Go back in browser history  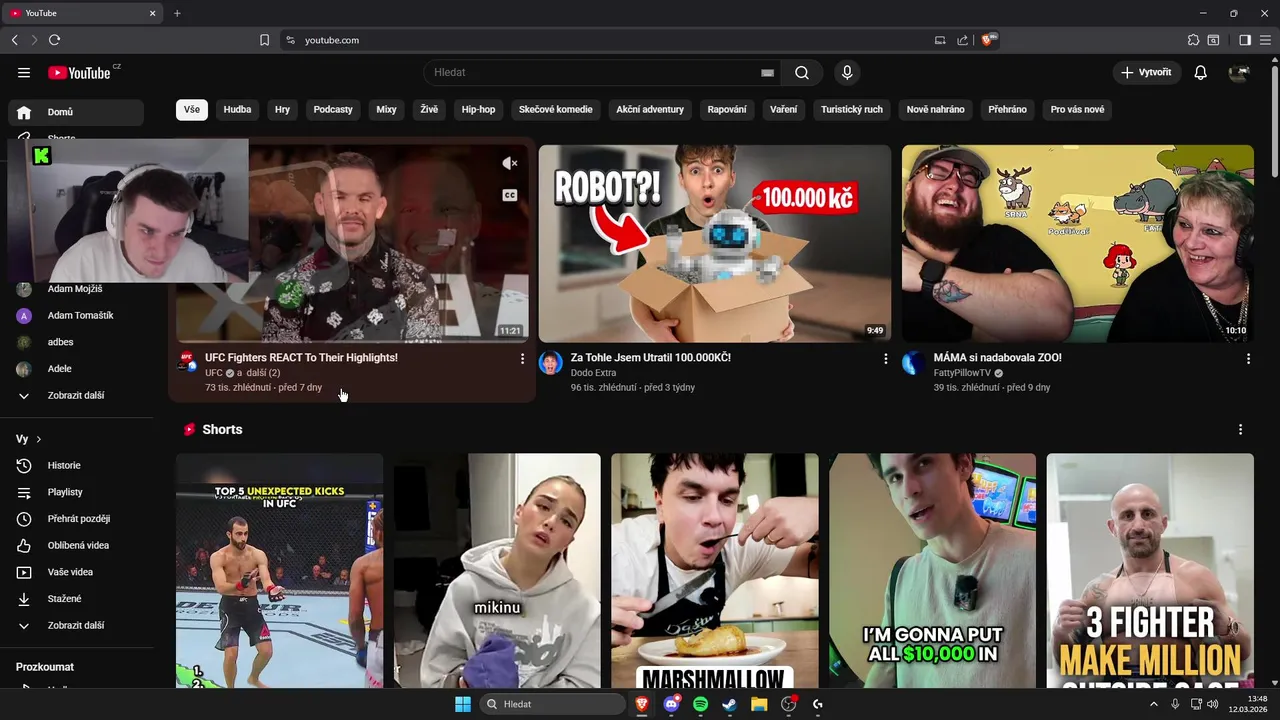pyautogui.click(x=14, y=40)
